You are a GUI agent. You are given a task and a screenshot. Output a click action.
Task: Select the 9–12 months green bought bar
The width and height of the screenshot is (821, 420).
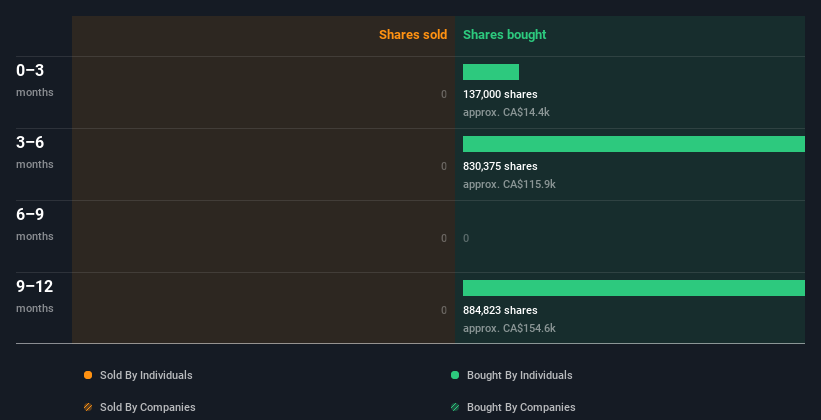[634, 288]
